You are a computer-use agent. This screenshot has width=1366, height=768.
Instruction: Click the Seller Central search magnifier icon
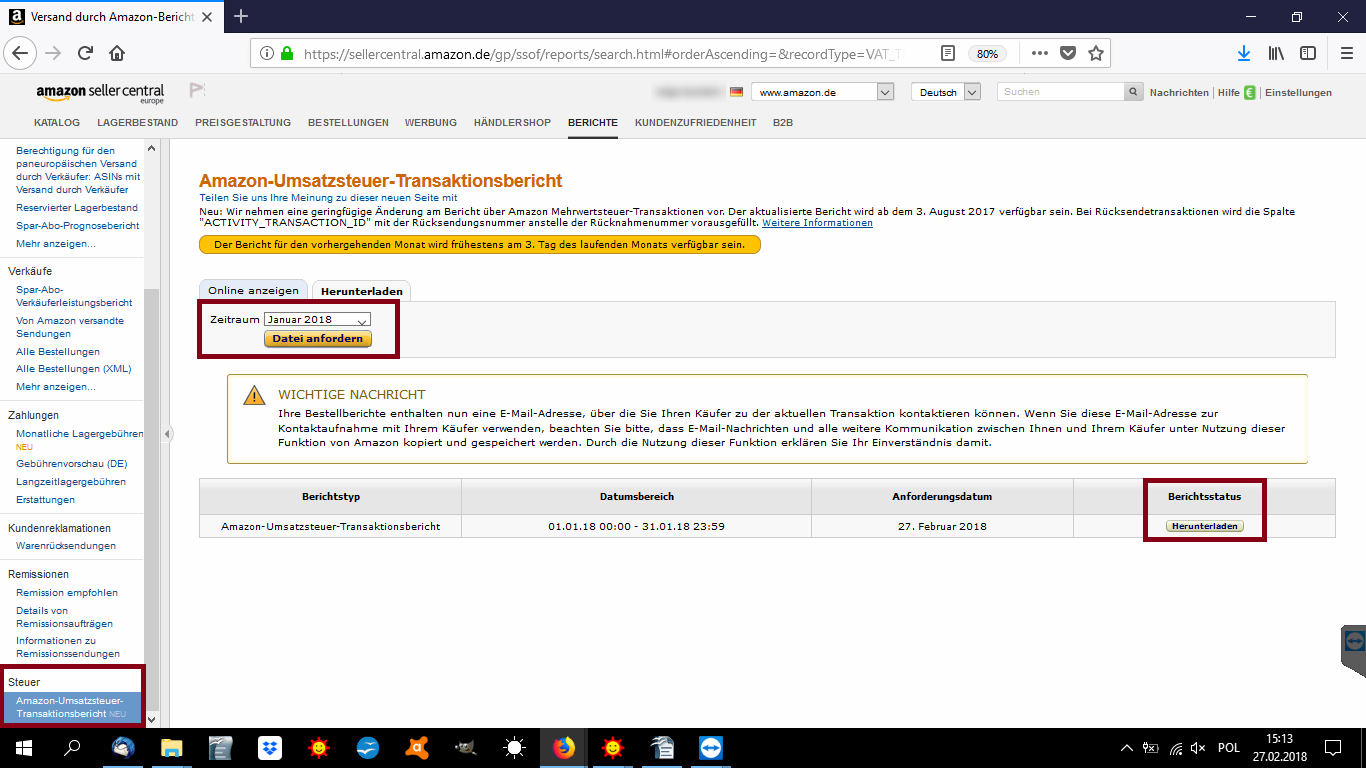tap(1133, 92)
